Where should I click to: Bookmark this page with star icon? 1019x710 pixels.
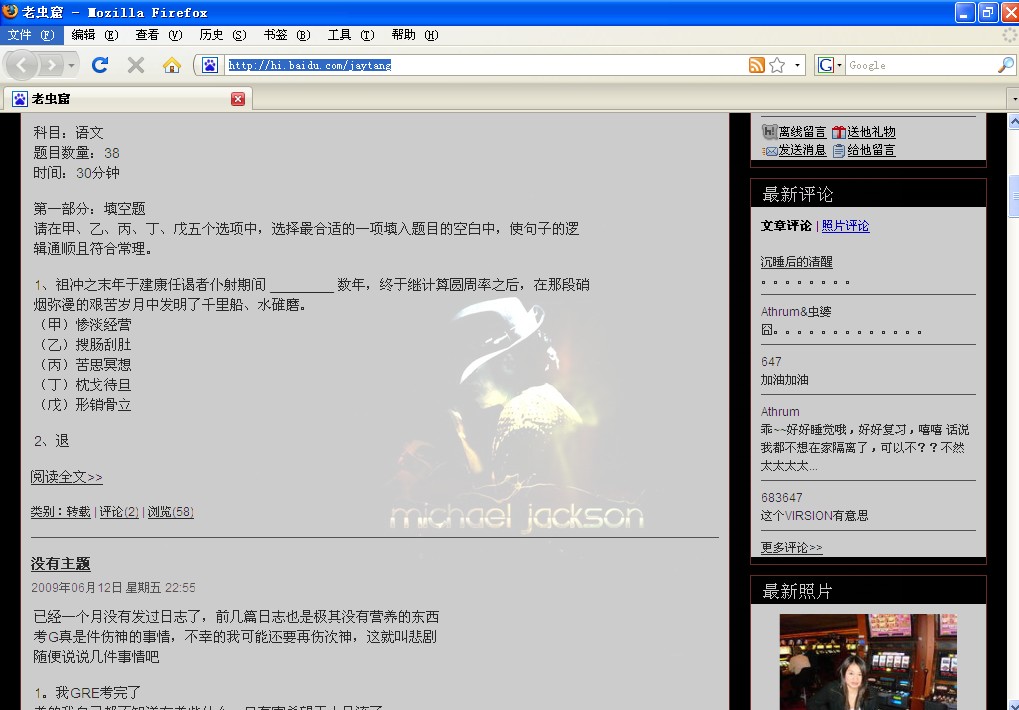click(777, 65)
